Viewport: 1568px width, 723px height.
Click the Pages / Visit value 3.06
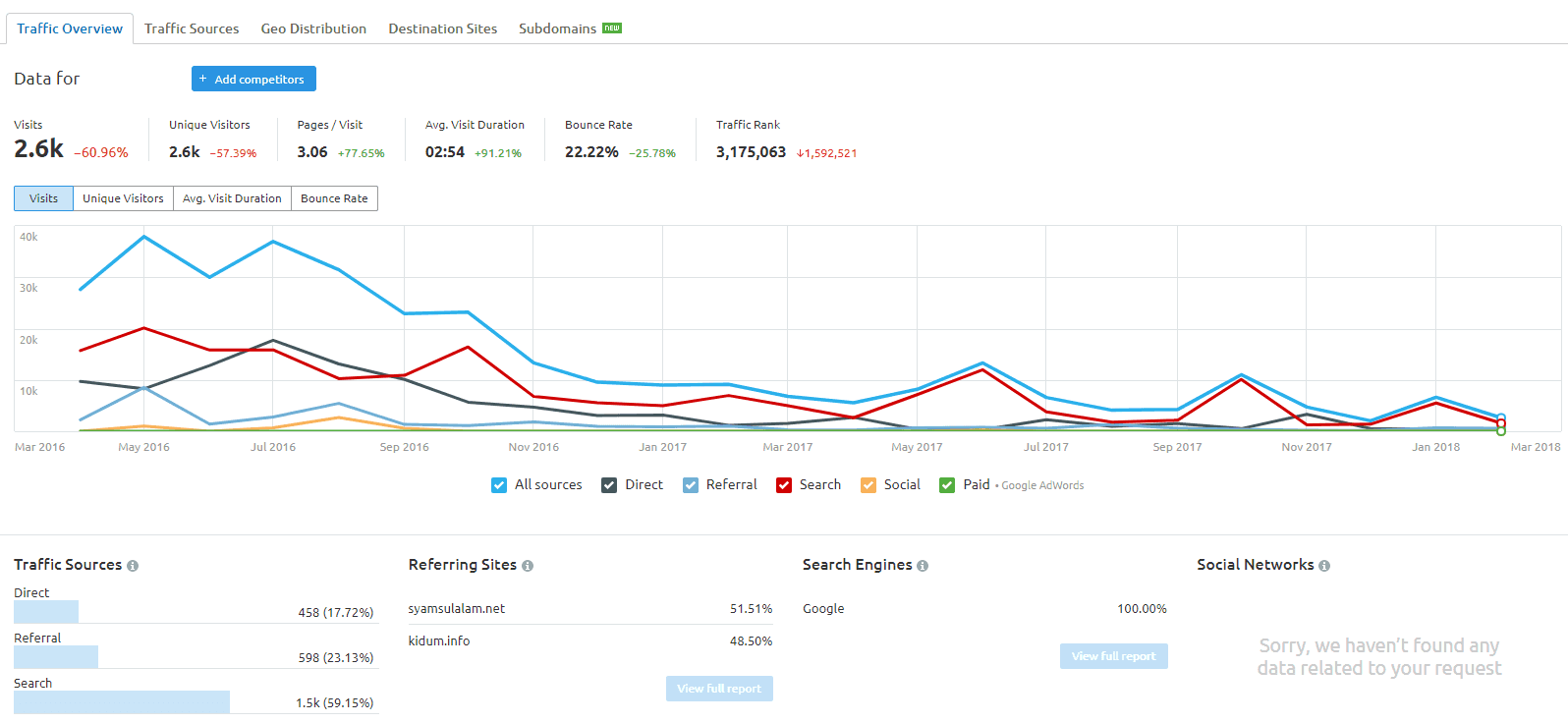click(x=312, y=152)
